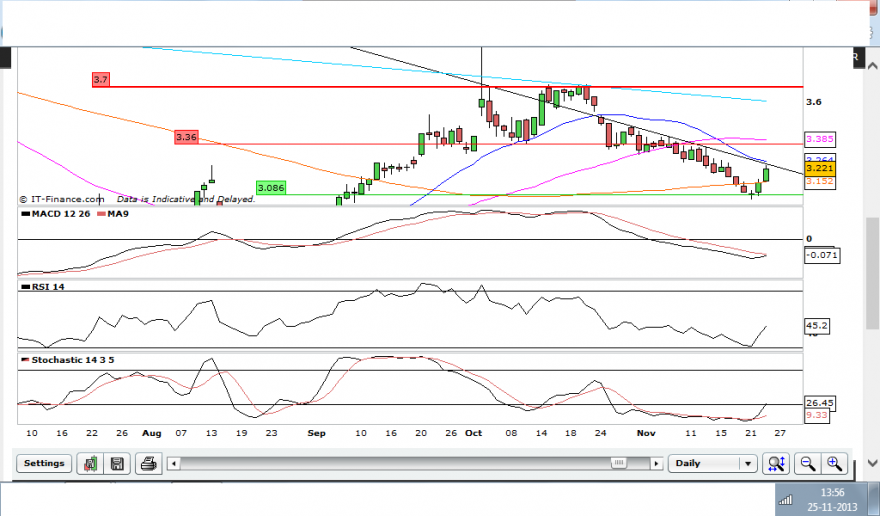The width and height of the screenshot is (880, 516).
Task: Click the Stochastic signal value 9.33
Action: tap(817, 415)
